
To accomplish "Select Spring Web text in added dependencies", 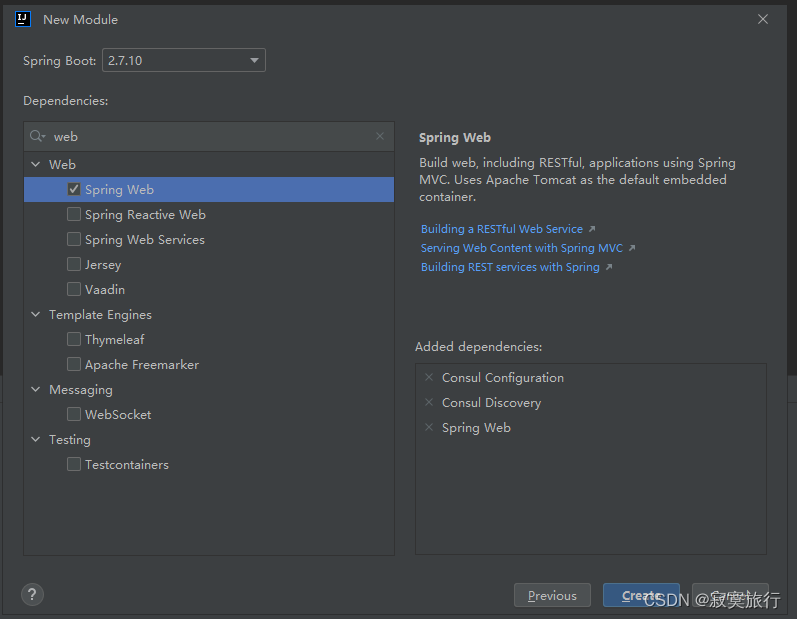I will pyautogui.click(x=476, y=427).
